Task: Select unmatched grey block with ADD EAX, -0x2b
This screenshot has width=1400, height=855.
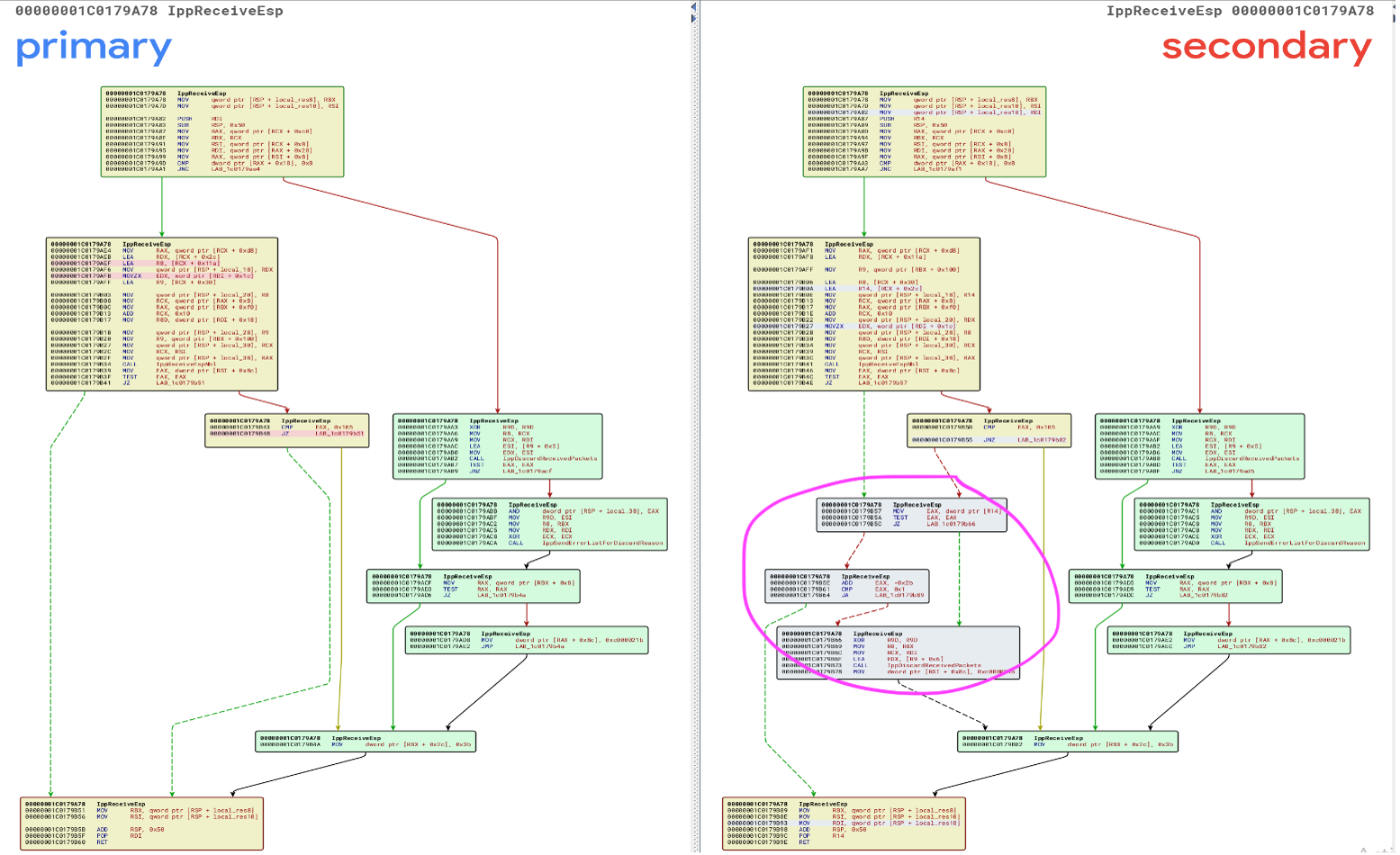Action: point(845,586)
